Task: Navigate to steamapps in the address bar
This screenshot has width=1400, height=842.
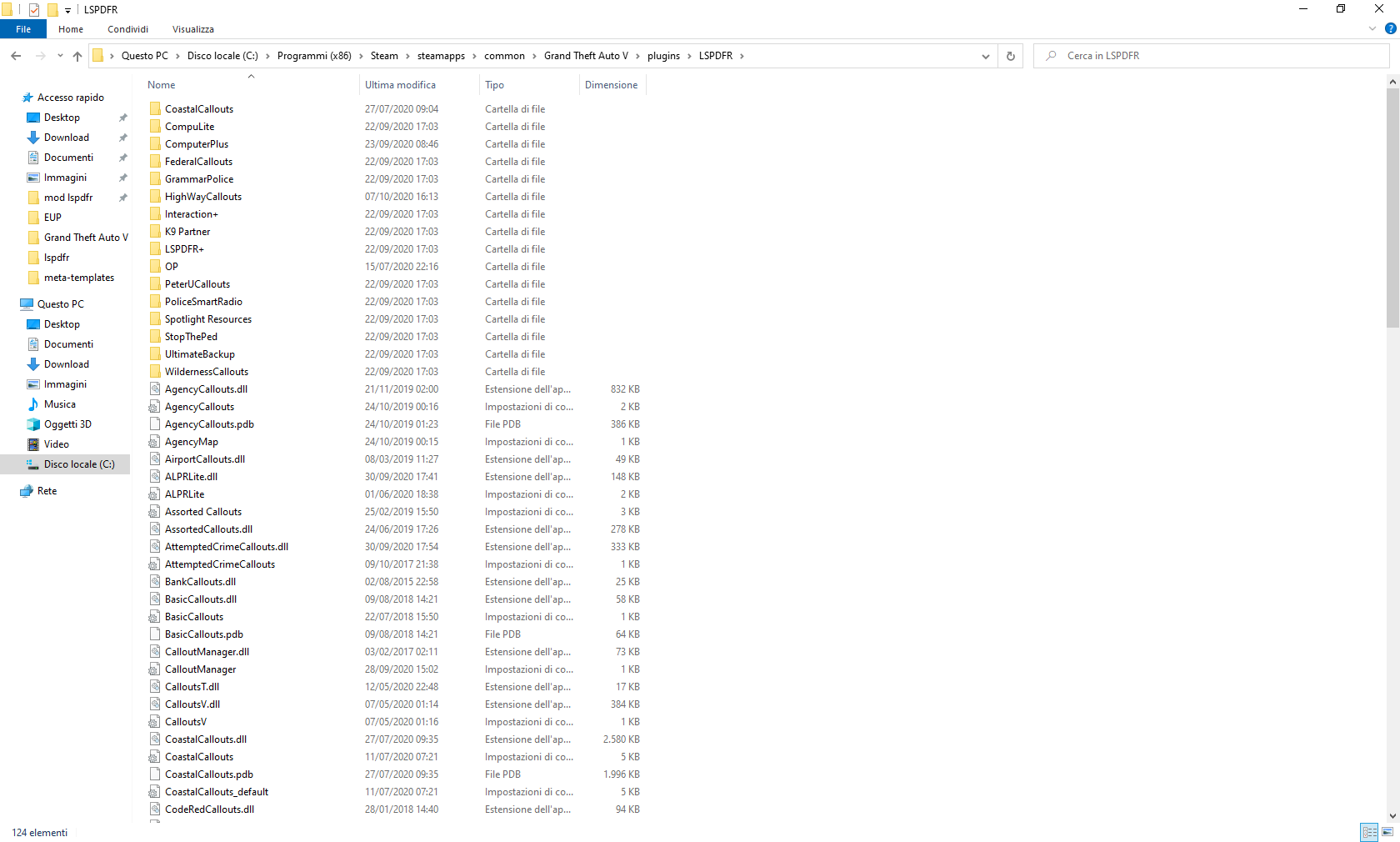Action: [x=441, y=56]
